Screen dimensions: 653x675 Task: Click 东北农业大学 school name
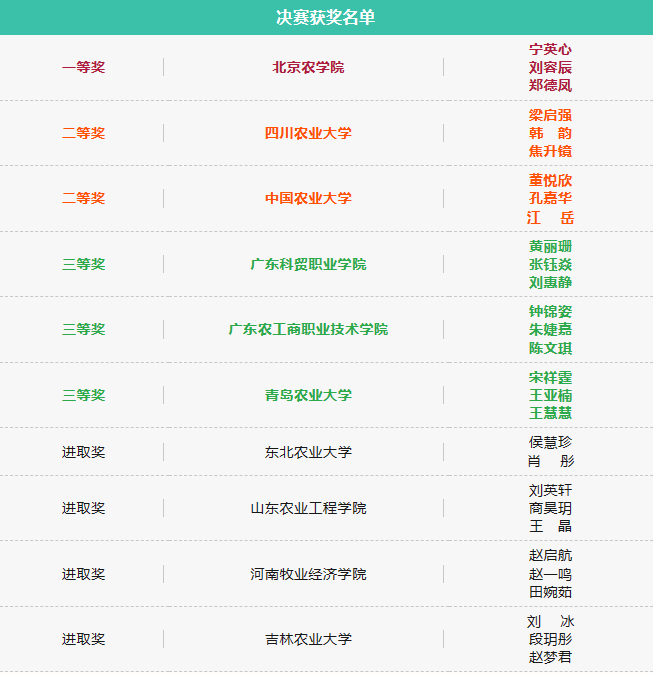[x=308, y=452]
